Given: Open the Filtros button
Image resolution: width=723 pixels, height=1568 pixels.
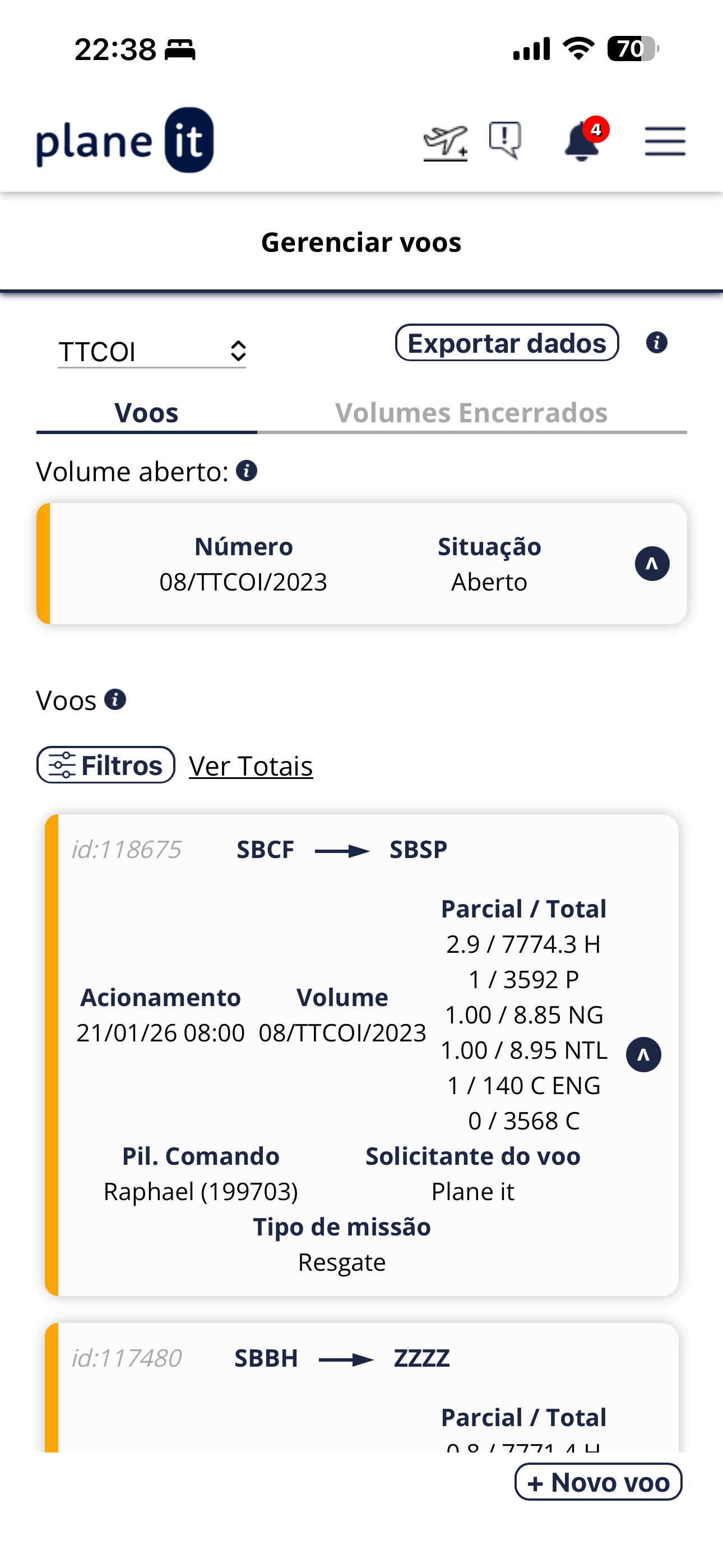Looking at the screenshot, I should tap(106, 765).
